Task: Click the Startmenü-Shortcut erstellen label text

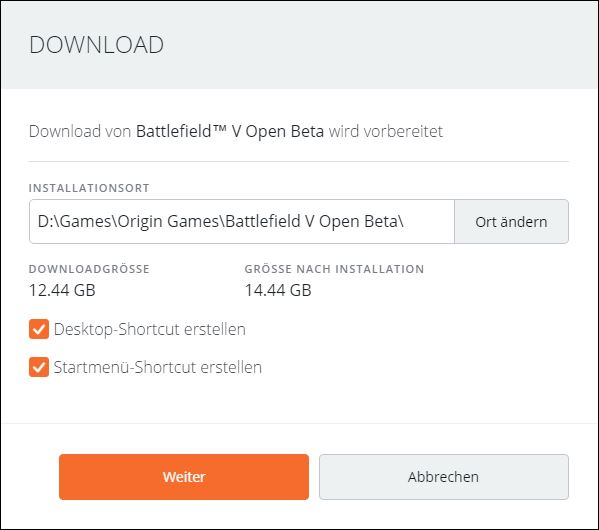Action: click(x=157, y=367)
